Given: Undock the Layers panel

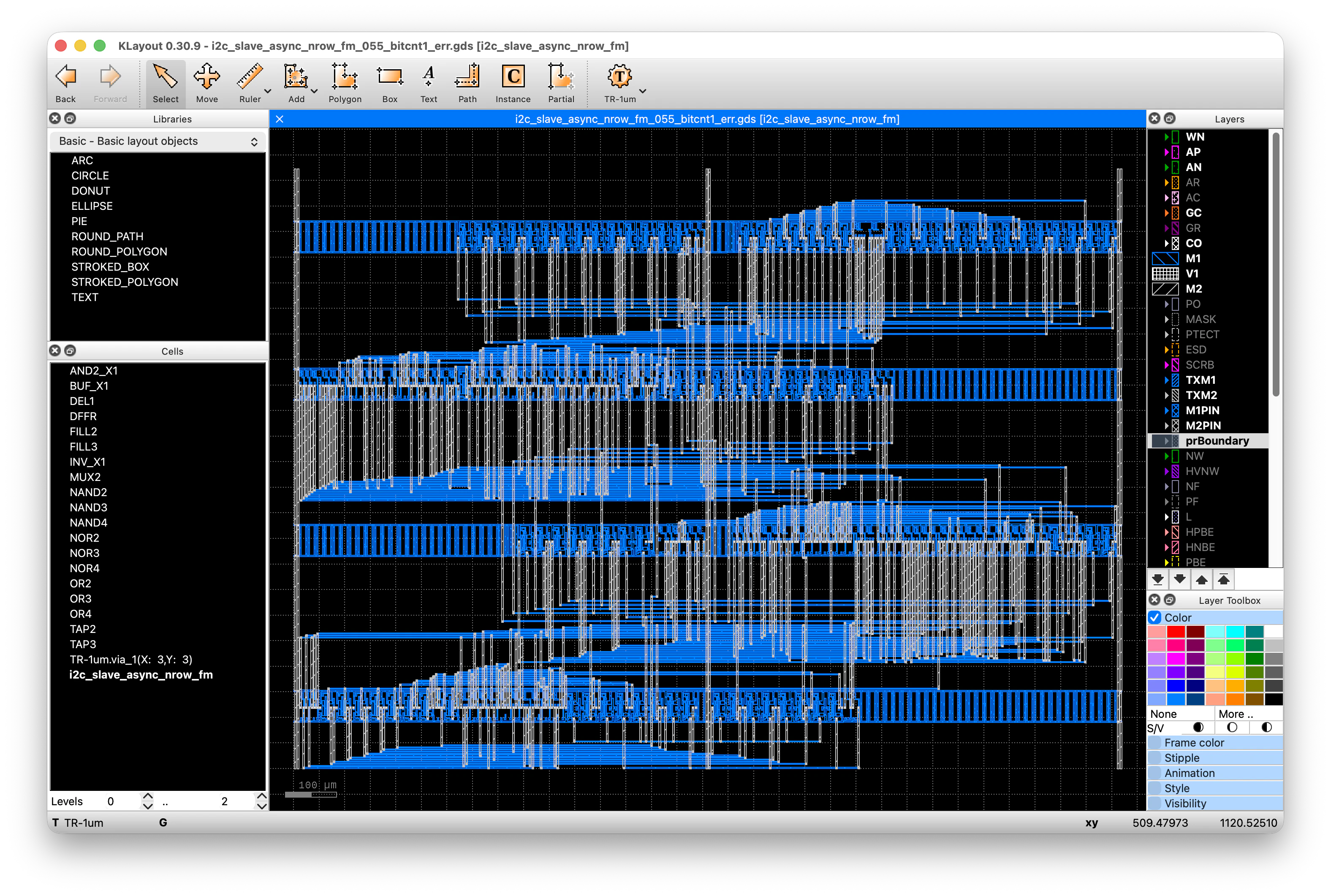Looking at the screenshot, I should pyautogui.click(x=1170, y=118).
